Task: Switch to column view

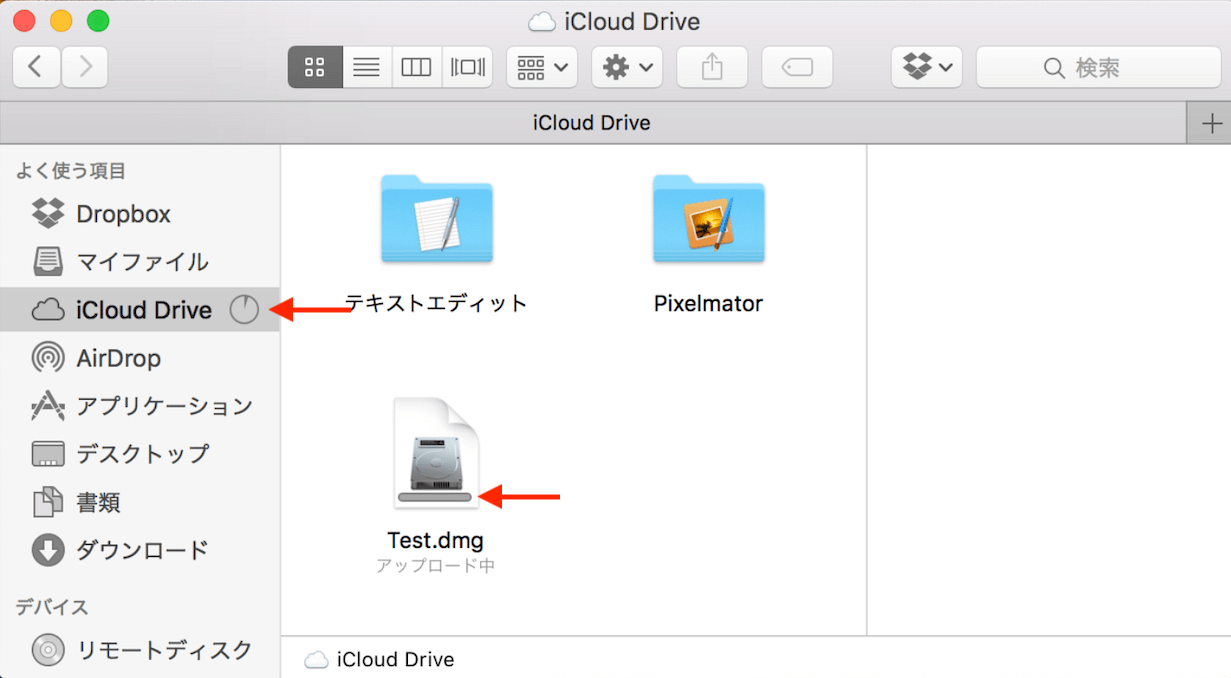Action: coord(416,68)
